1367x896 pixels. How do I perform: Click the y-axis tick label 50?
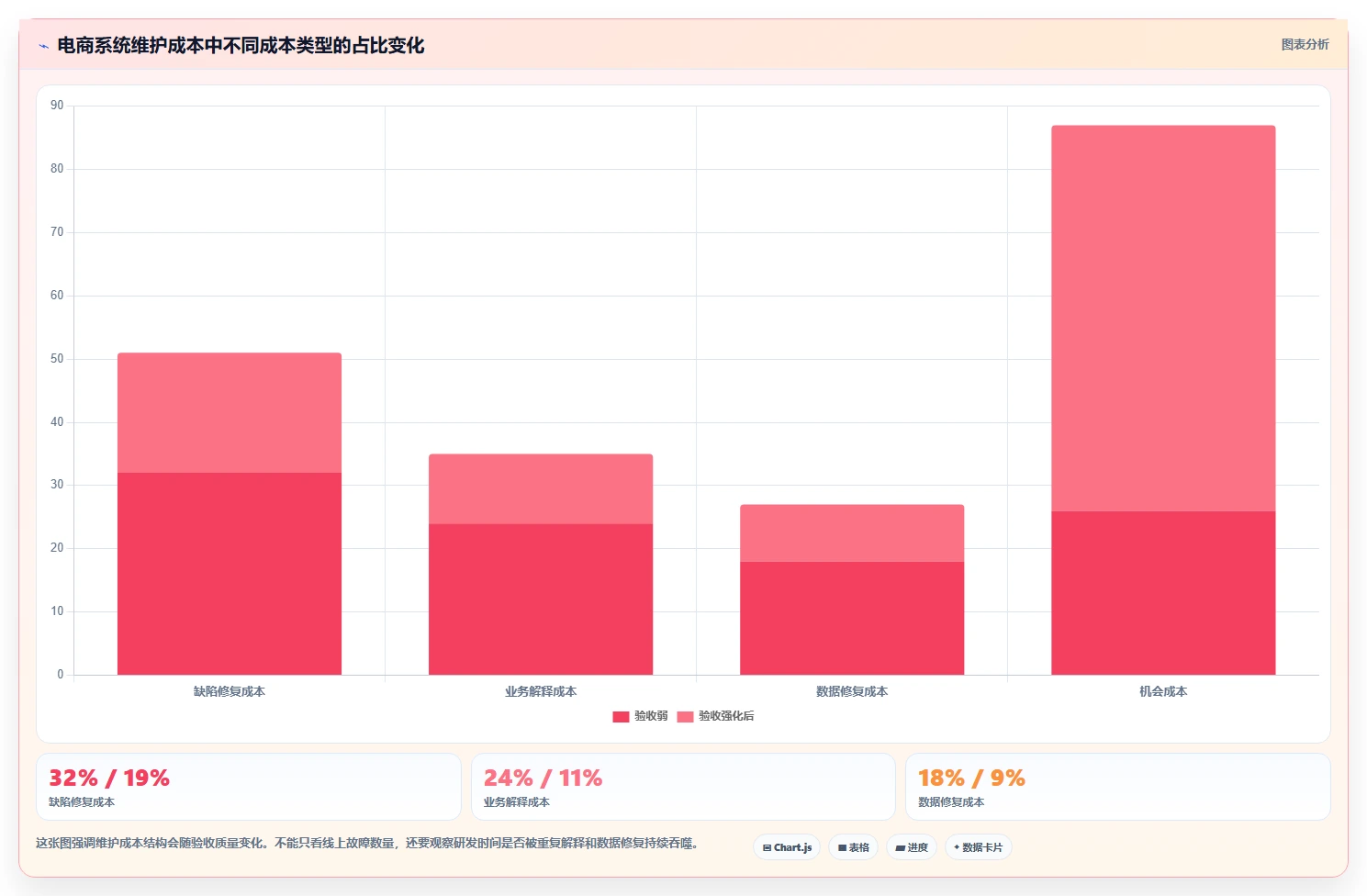57,359
